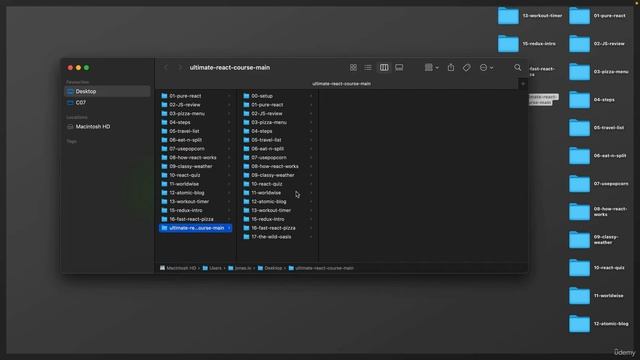
Task: Switch Finder to icon view
Action: tap(353, 68)
